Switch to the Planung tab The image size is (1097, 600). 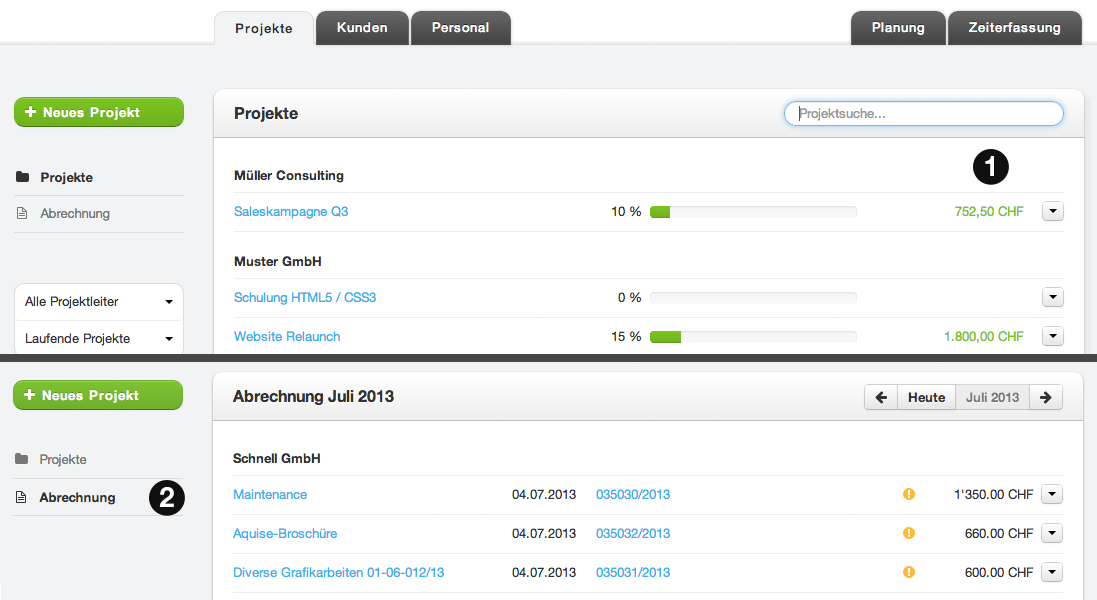click(x=898, y=28)
